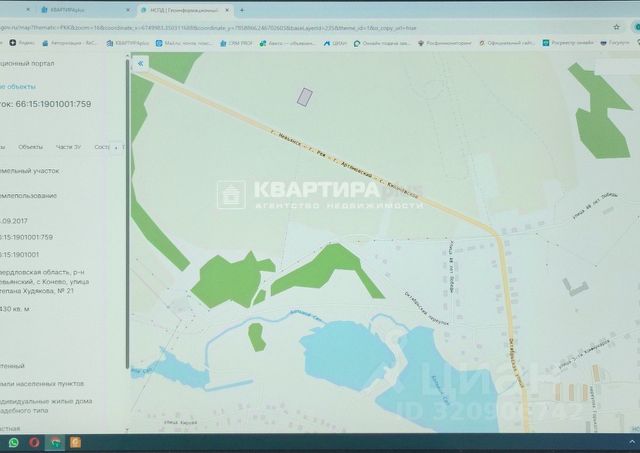
Task: Close the КВАРТИРАplus tab
Action: [128, 10]
